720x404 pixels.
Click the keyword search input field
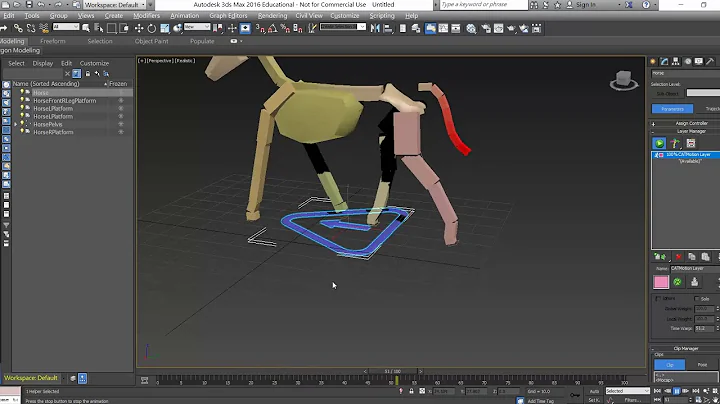point(484,5)
